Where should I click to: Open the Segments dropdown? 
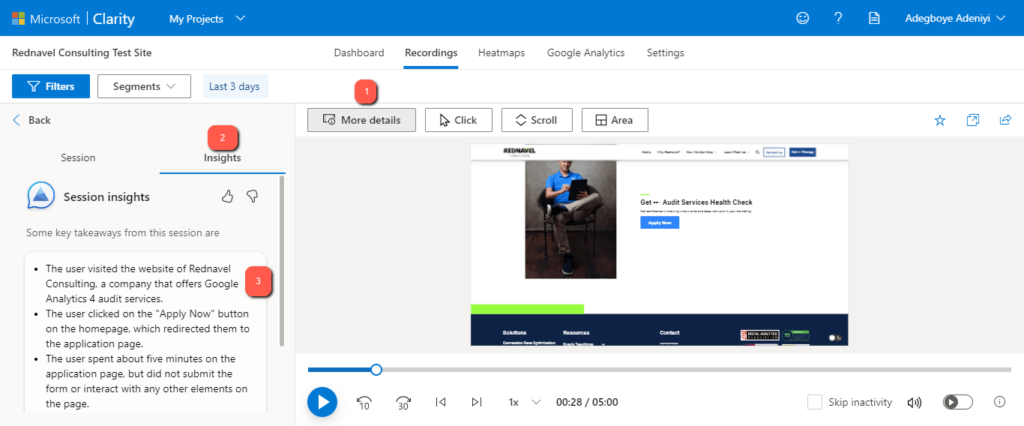(x=144, y=86)
